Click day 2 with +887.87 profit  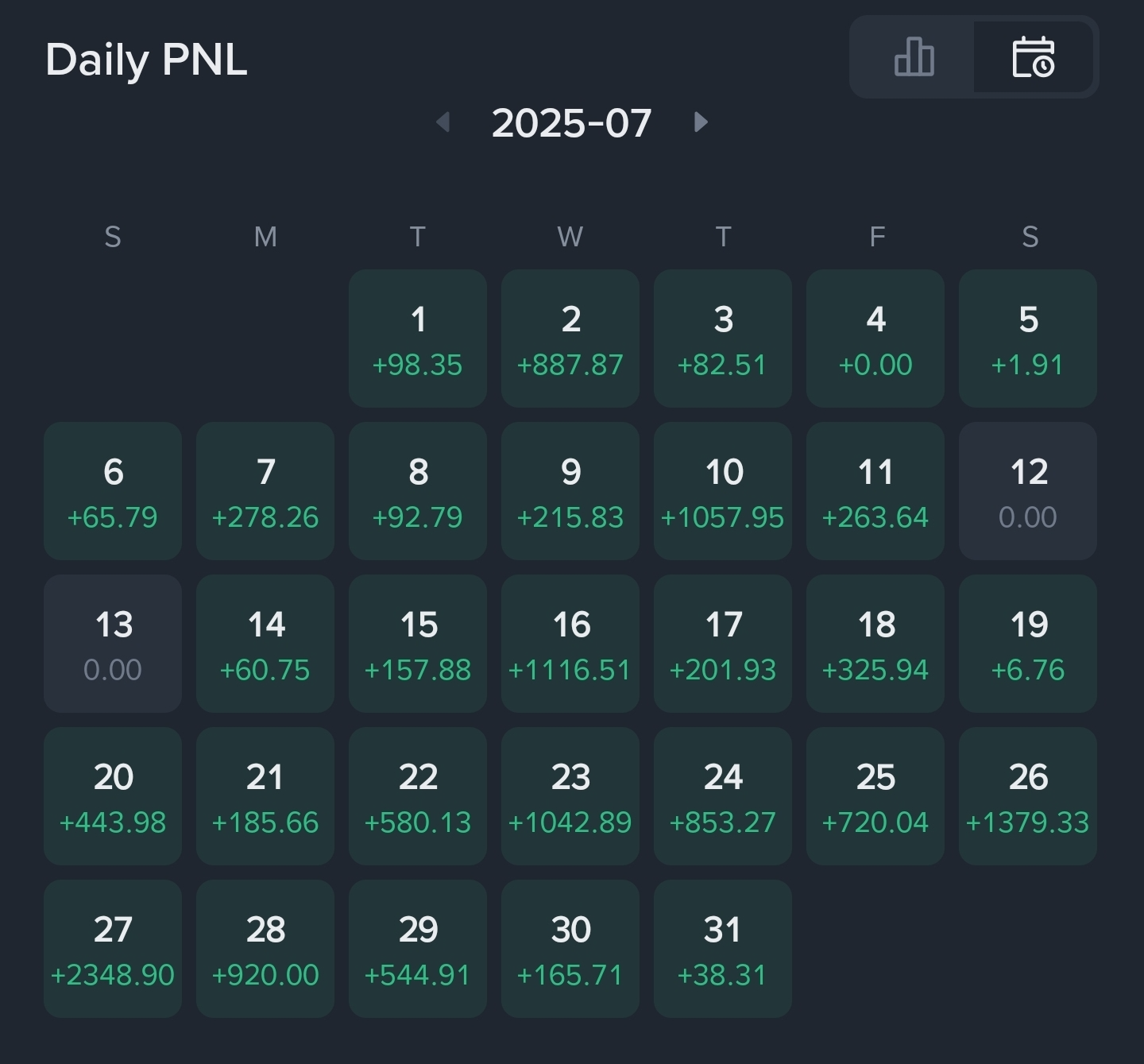(x=570, y=339)
